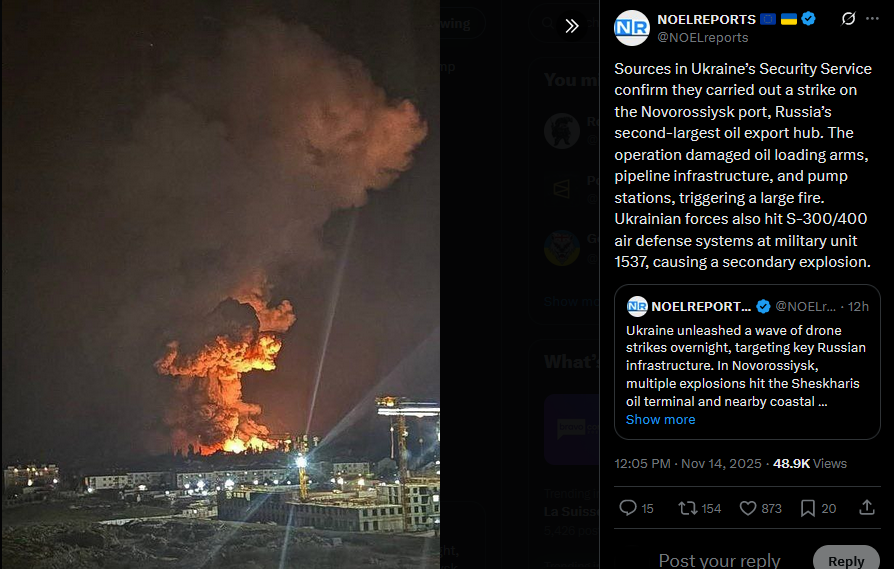
Task: Repost this tweet with retweet icon
Action: point(688,507)
